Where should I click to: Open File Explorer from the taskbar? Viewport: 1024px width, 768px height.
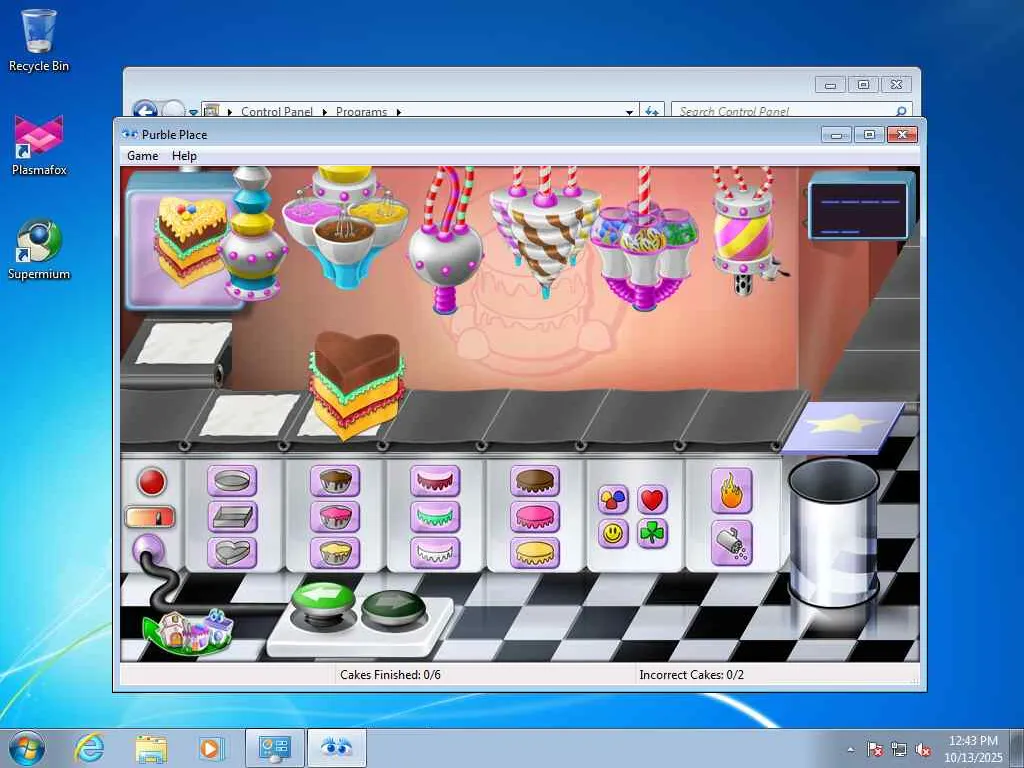pos(151,748)
